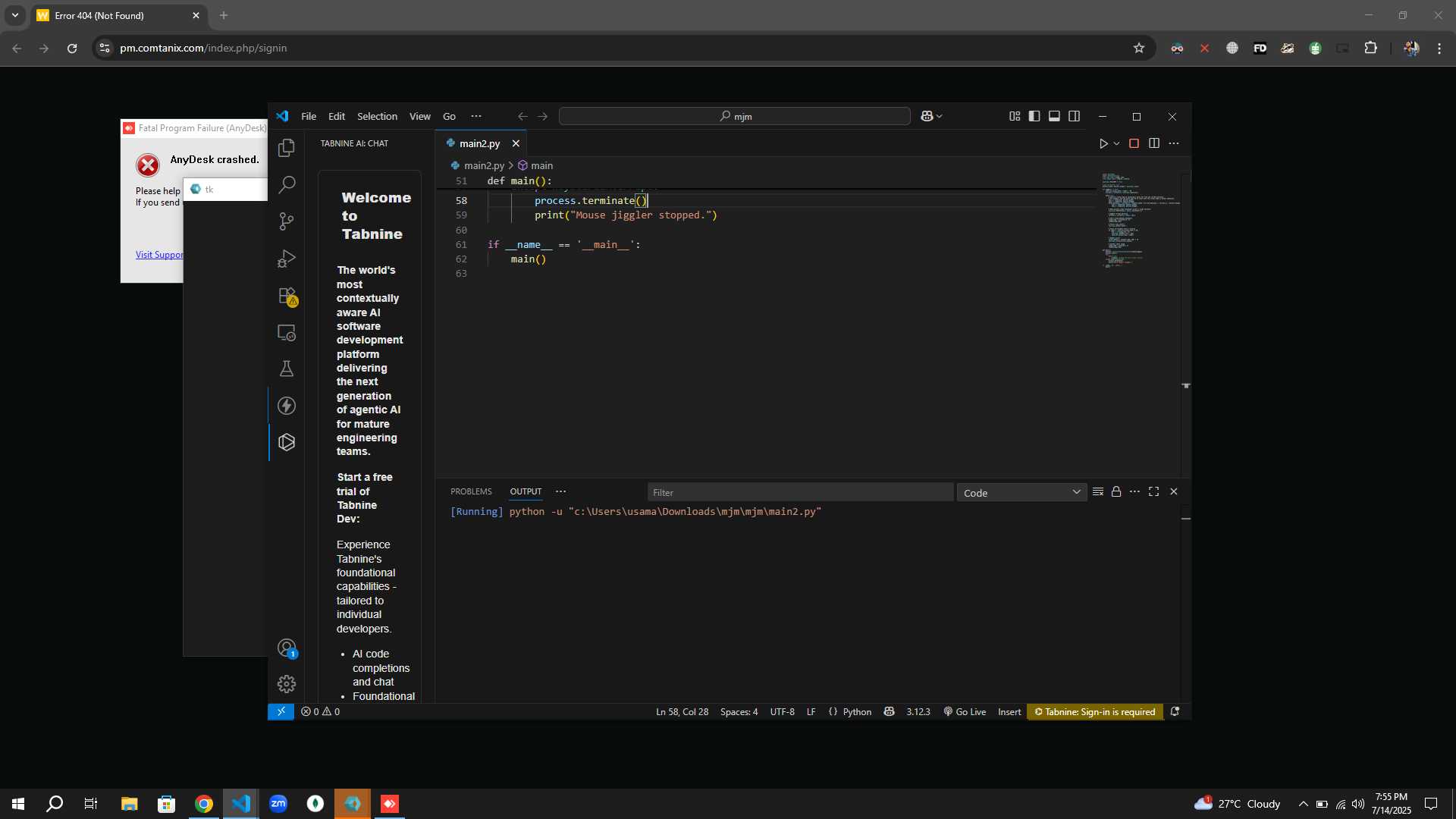Image resolution: width=1456 pixels, height=819 pixels.
Task: Expand additional panel tabs ellipsis
Action: 560,491
